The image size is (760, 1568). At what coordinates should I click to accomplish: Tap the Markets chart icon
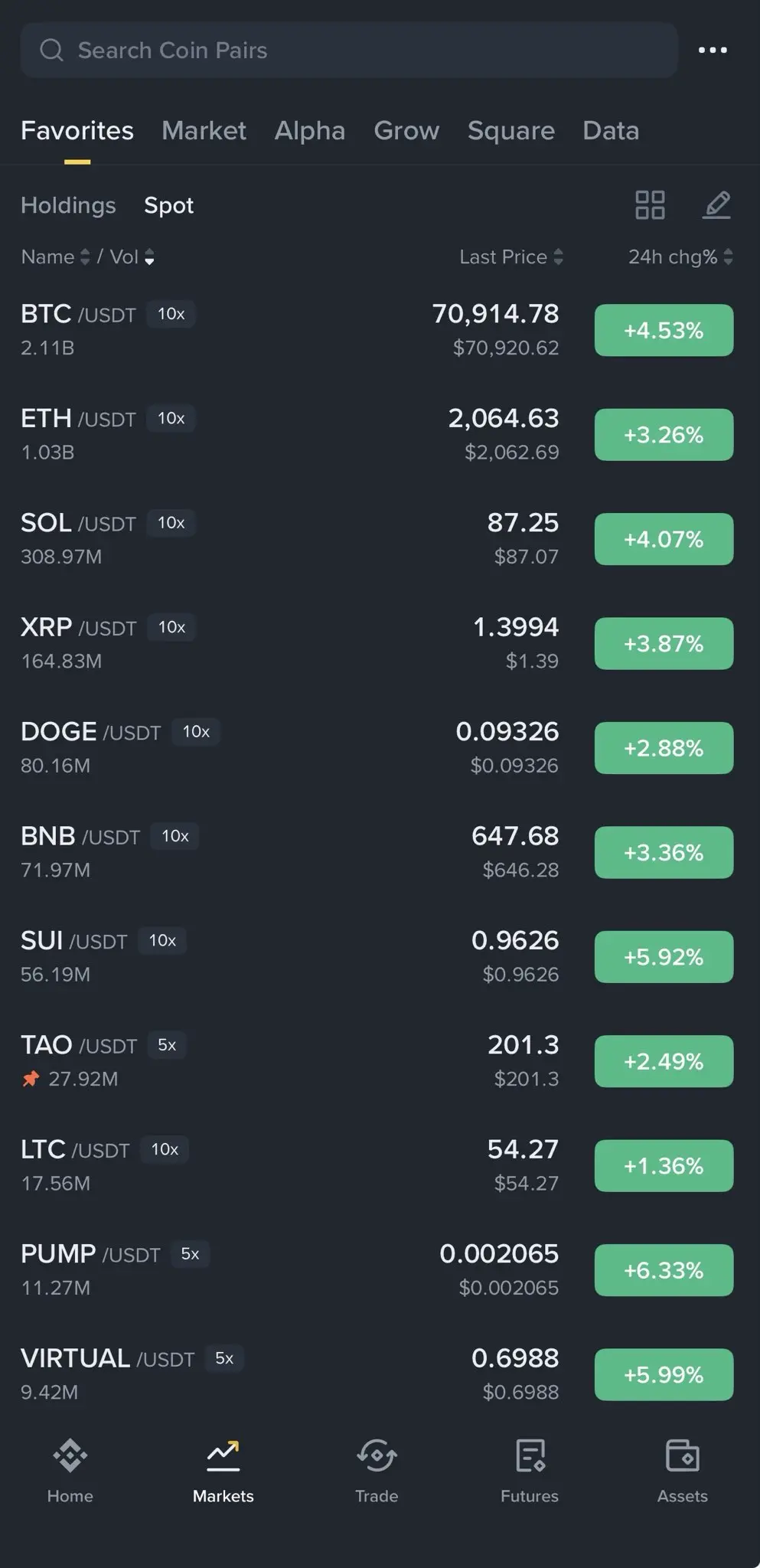click(223, 1455)
